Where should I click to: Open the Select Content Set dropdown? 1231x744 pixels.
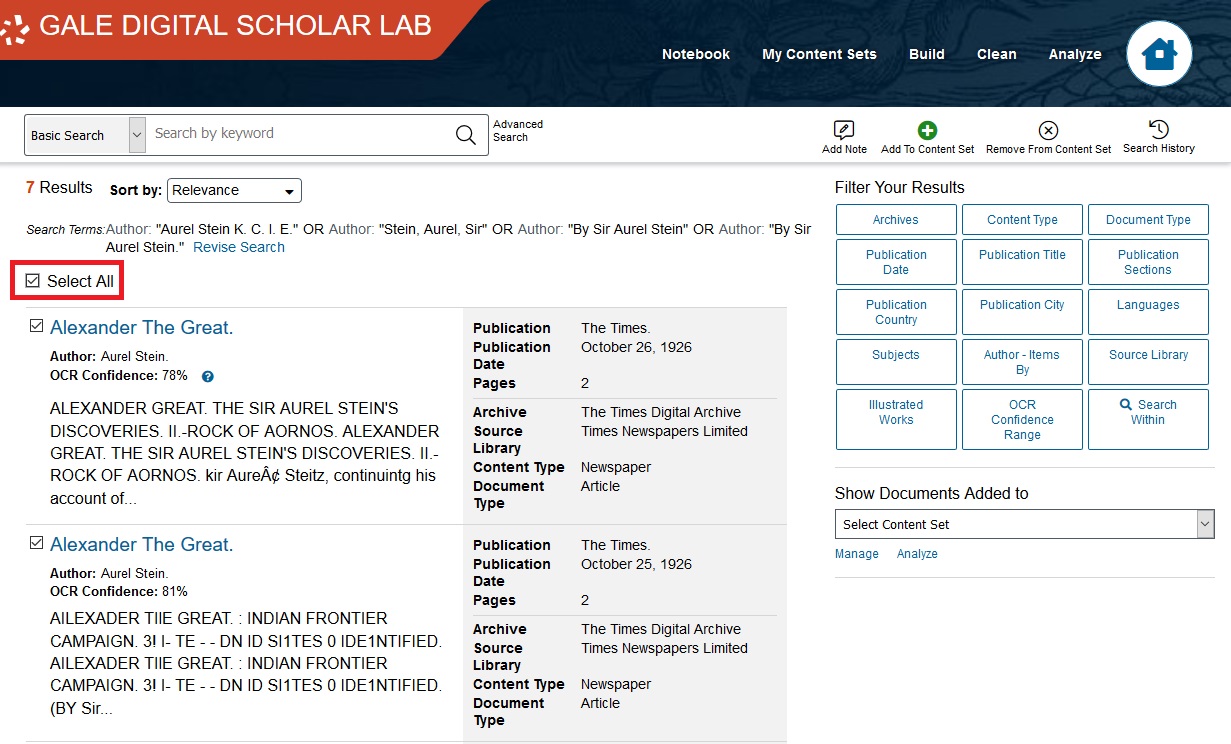(1023, 524)
